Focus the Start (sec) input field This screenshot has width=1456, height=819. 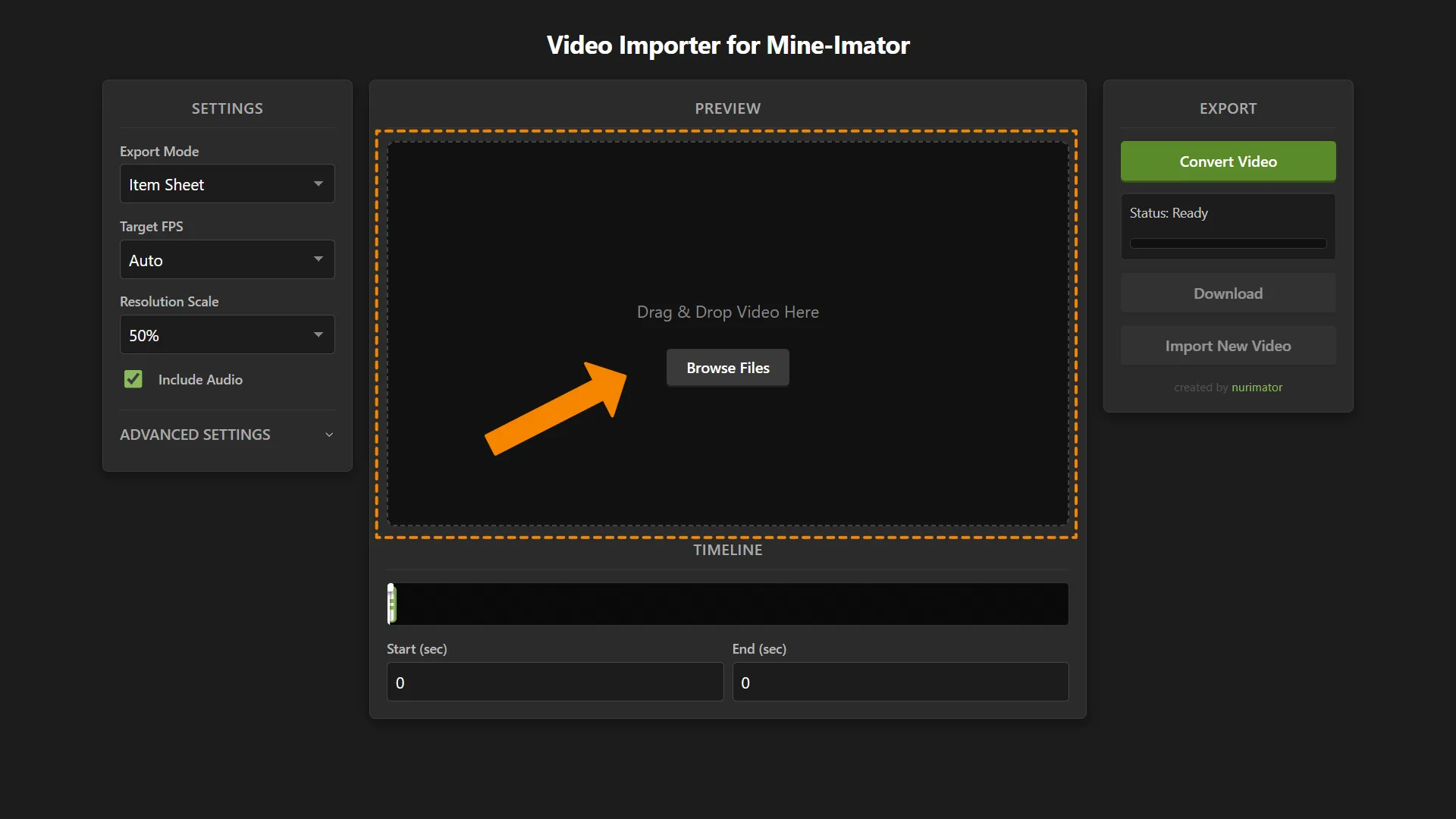click(555, 682)
